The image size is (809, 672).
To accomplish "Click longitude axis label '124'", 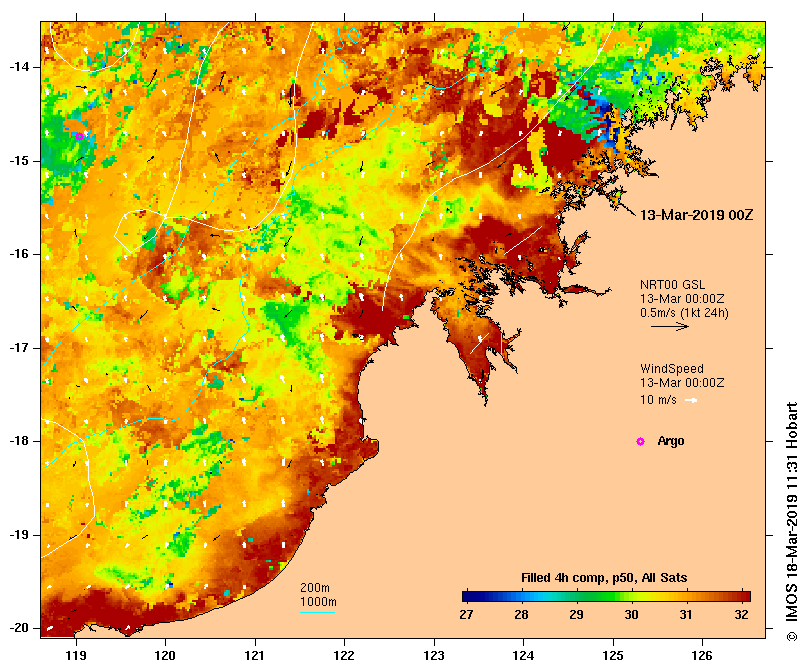I will pyautogui.click(x=523, y=655).
